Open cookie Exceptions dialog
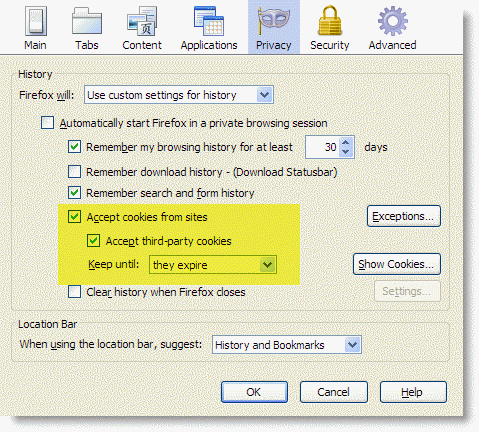The height and width of the screenshot is (432, 479). (404, 216)
